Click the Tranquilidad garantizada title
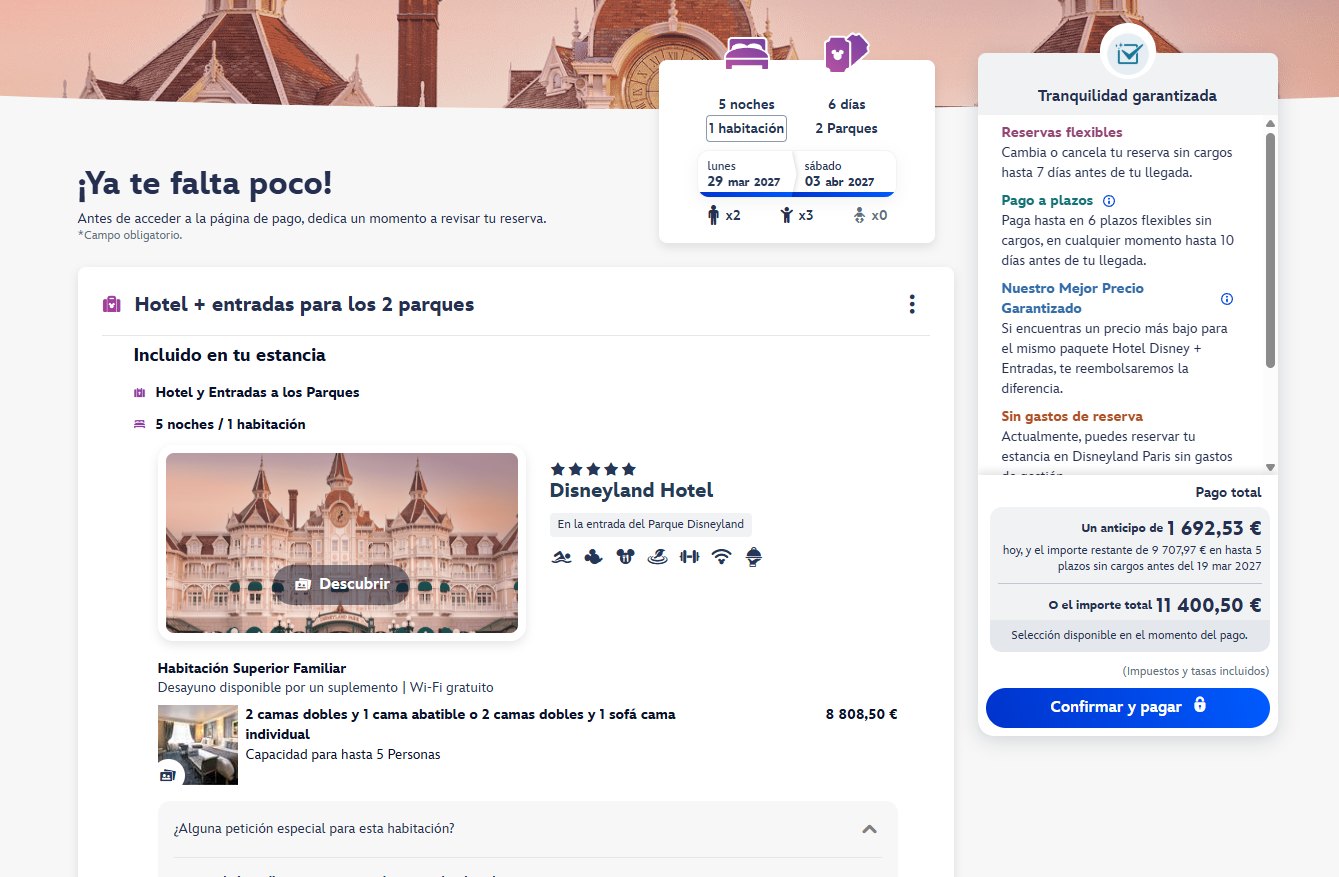This screenshot has height=877, width=1339. pos(1128,96)
